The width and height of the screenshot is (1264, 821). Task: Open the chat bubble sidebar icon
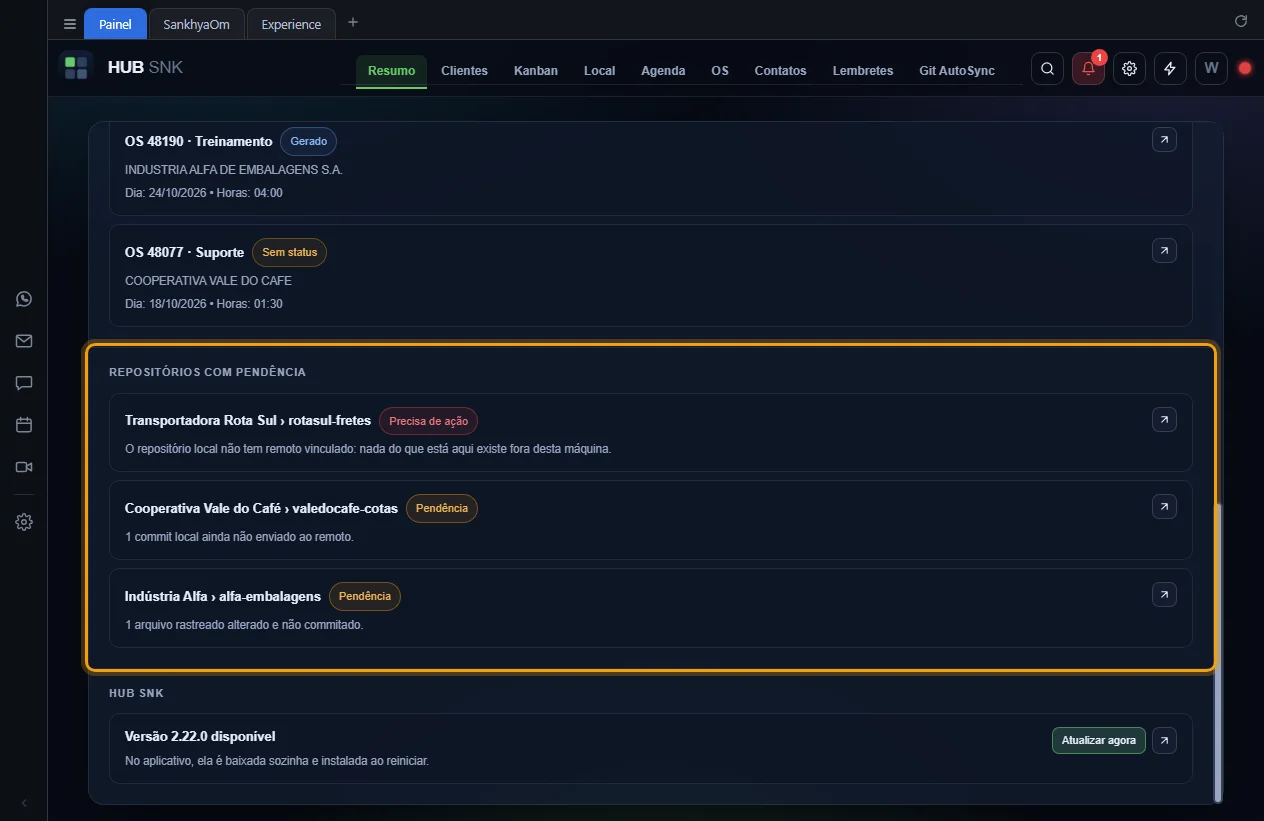pos(24,383)
